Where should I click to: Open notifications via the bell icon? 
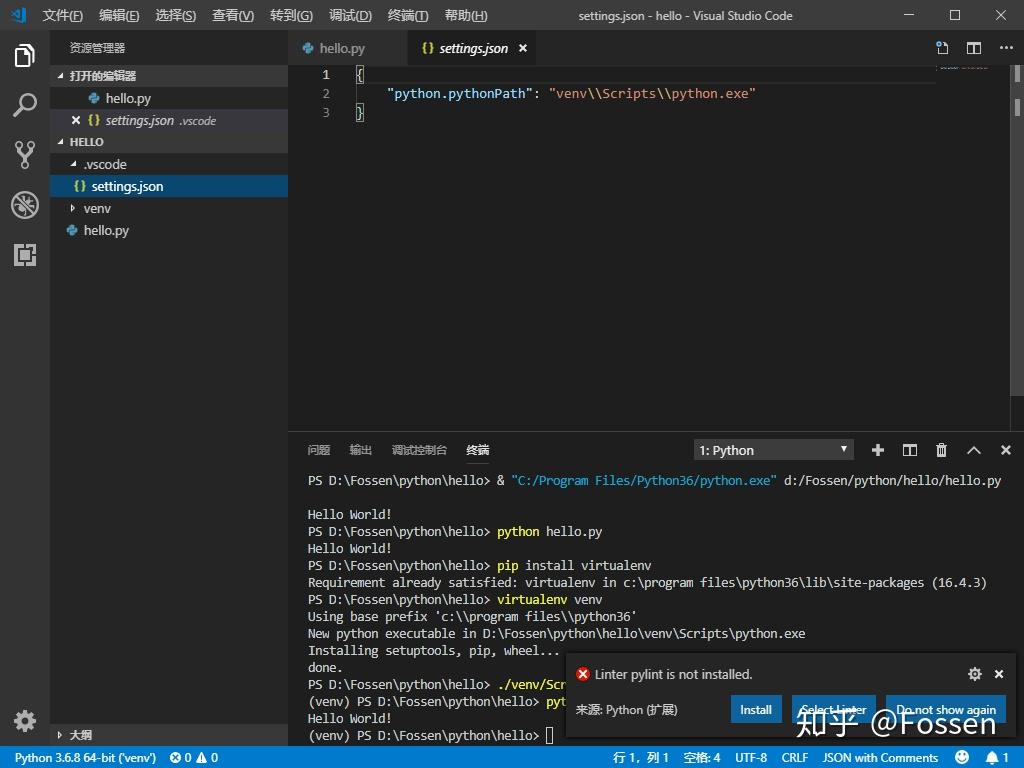[993, 757]
